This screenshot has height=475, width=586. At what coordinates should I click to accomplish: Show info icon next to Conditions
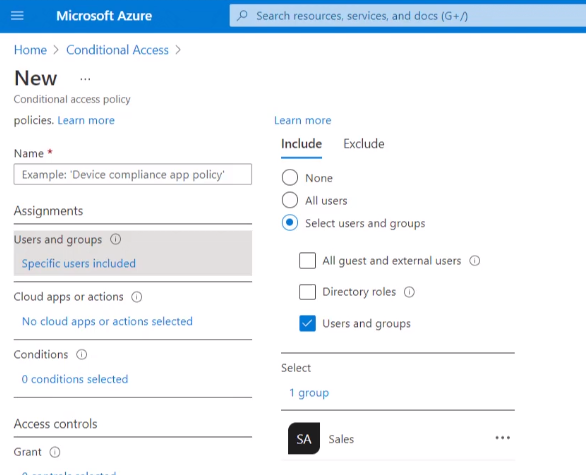(81, 354)
